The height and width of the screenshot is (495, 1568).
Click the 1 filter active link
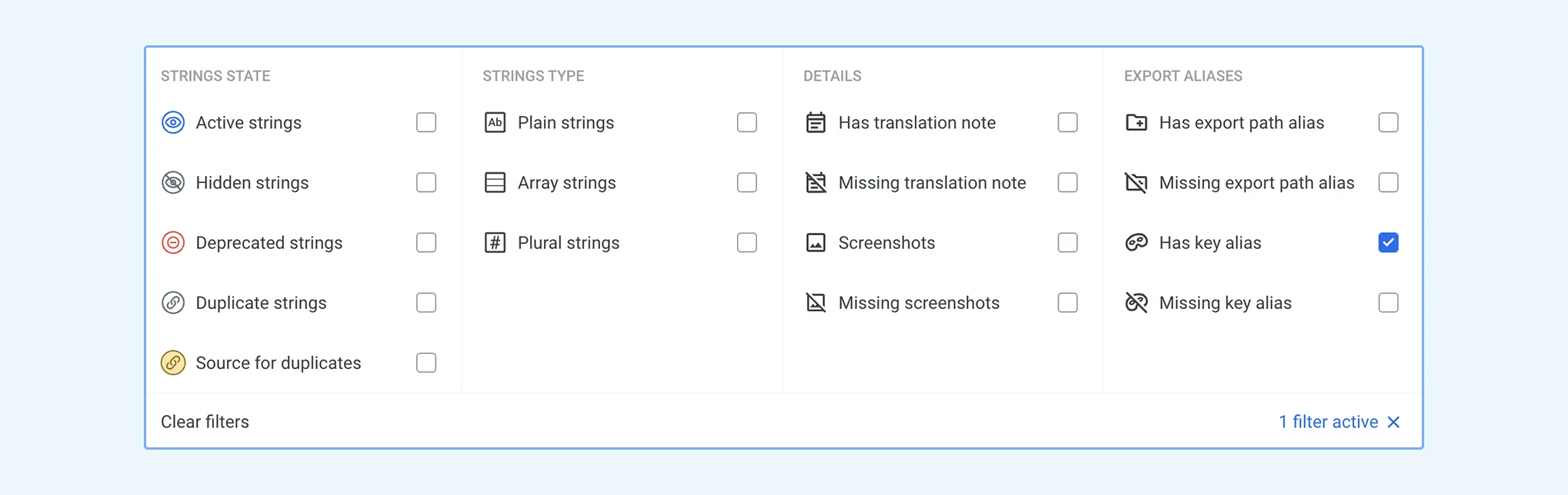(1328, 422)
